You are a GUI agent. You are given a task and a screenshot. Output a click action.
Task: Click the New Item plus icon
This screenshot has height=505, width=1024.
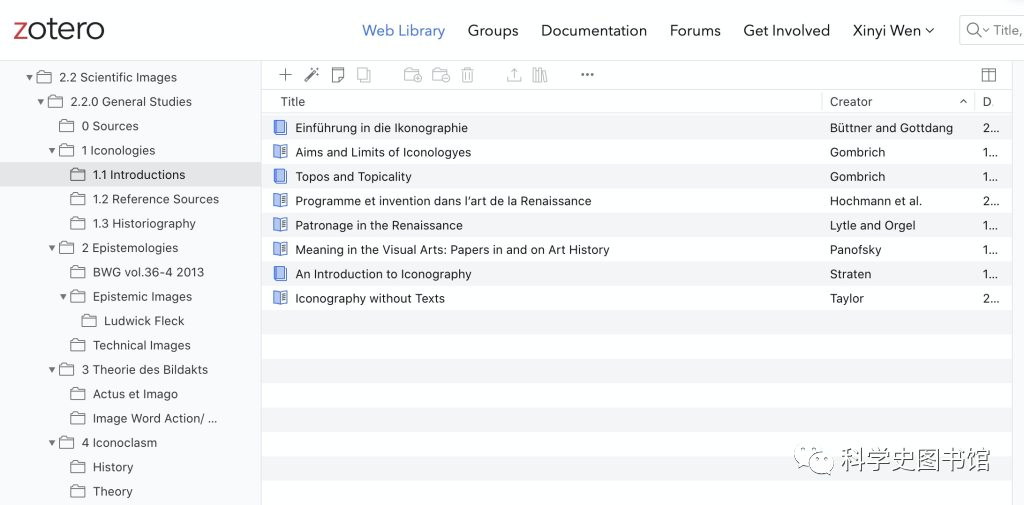coord(285,75)
